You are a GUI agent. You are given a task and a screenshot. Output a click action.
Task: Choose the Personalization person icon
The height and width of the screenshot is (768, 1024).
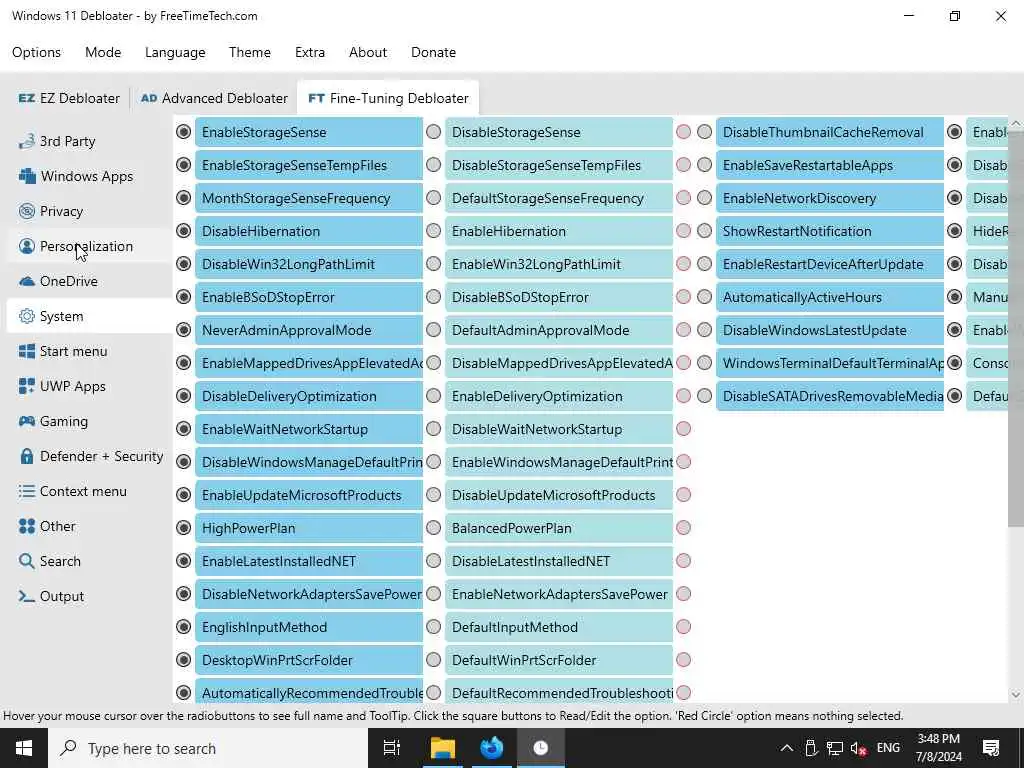[27, 246]
